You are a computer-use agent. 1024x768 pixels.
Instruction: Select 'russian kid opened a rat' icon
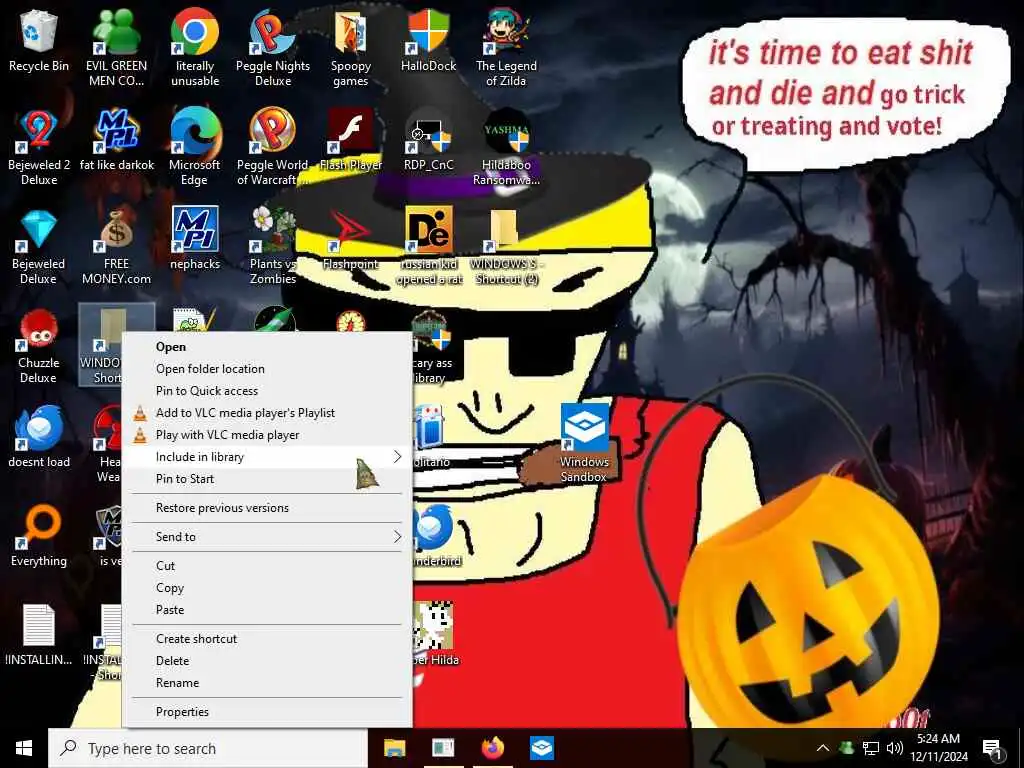(429, 246)
